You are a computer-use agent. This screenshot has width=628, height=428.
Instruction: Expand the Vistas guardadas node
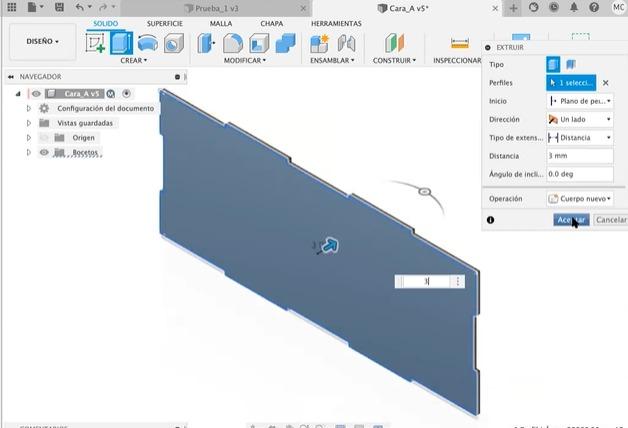28,123
